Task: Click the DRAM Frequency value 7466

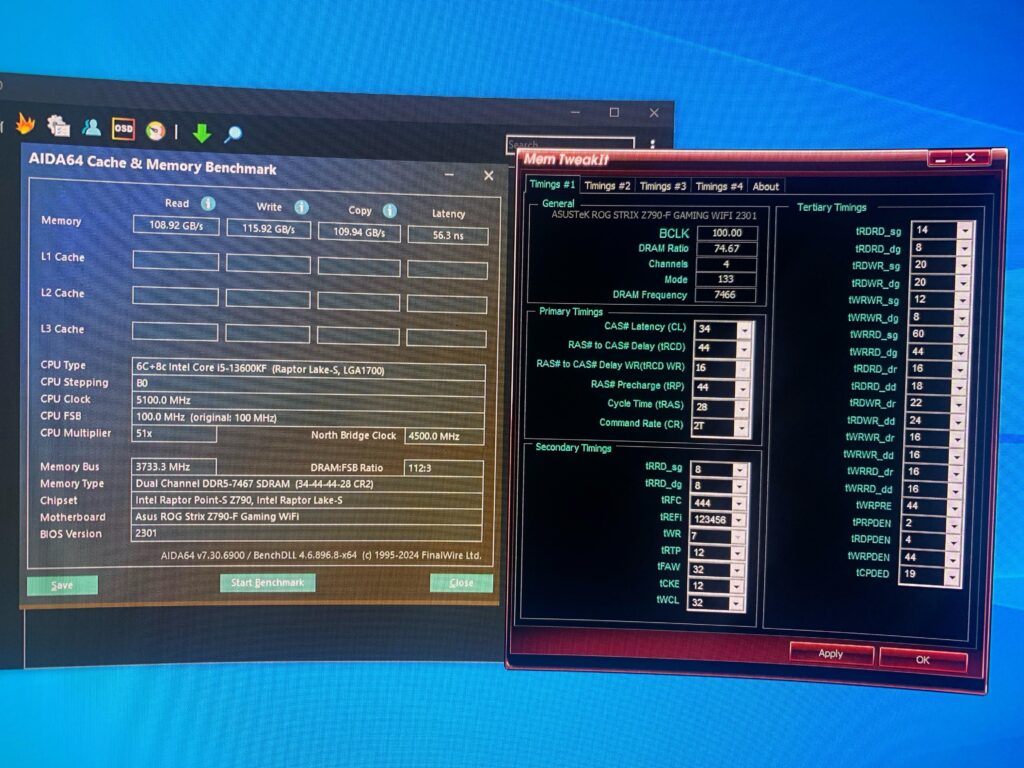Action: click(725, 295)
